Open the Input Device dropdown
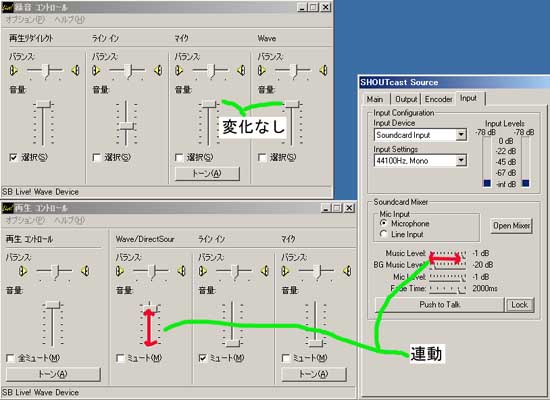Image resolution: width=550 pixels, height=400 pixels. [x=461, y=135]
